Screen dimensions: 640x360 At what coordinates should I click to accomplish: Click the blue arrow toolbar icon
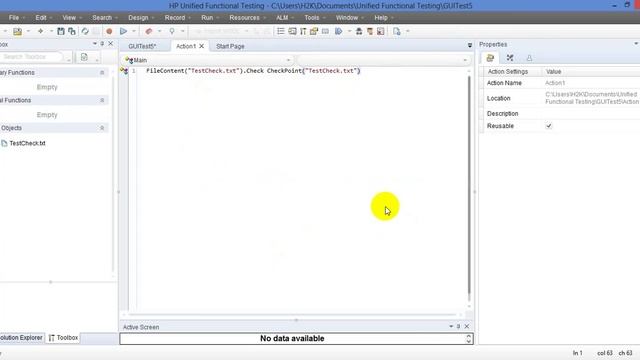tap(338, 31)
